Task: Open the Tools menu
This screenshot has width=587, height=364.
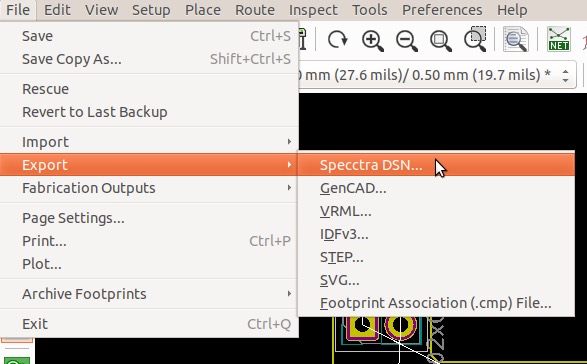Action: click(369, 10)
